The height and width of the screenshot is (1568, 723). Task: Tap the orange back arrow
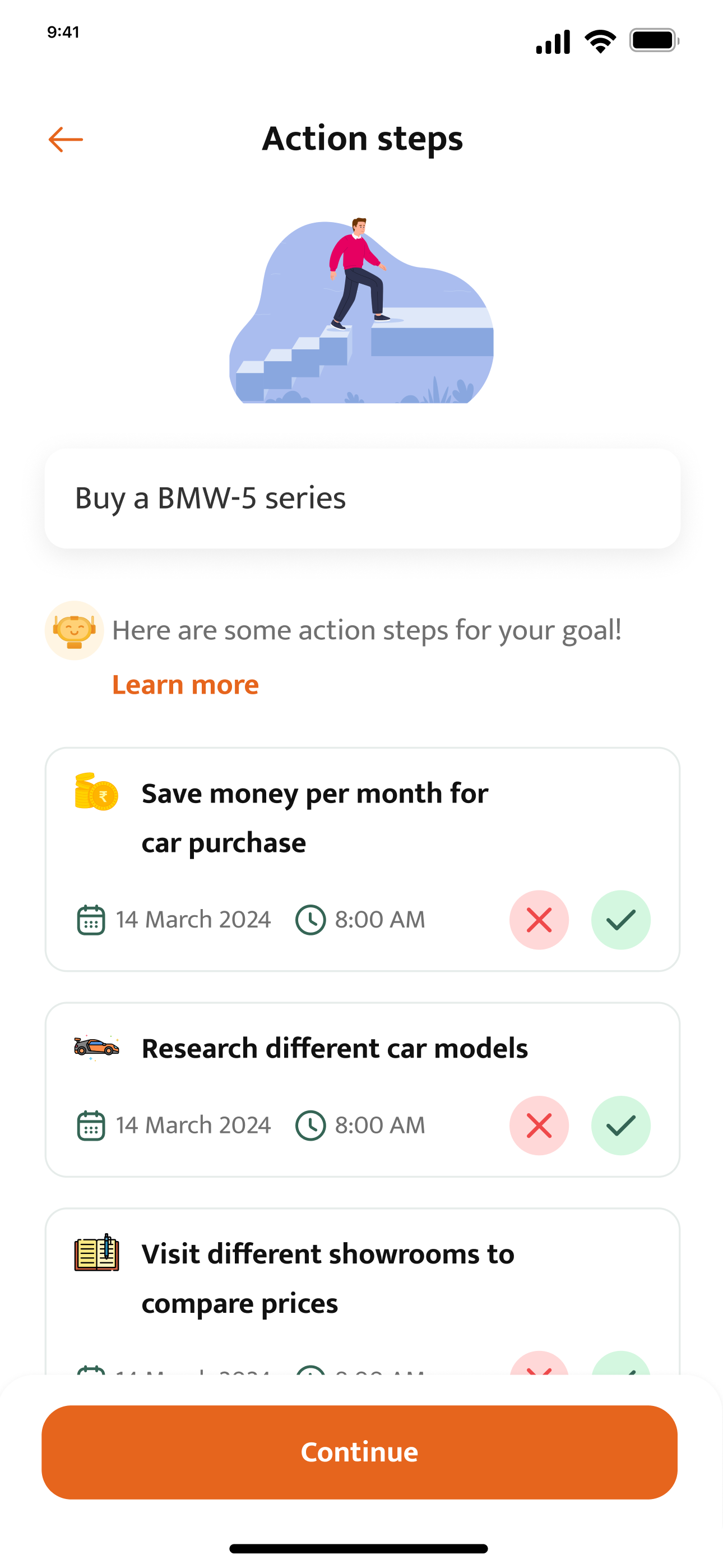66,140
